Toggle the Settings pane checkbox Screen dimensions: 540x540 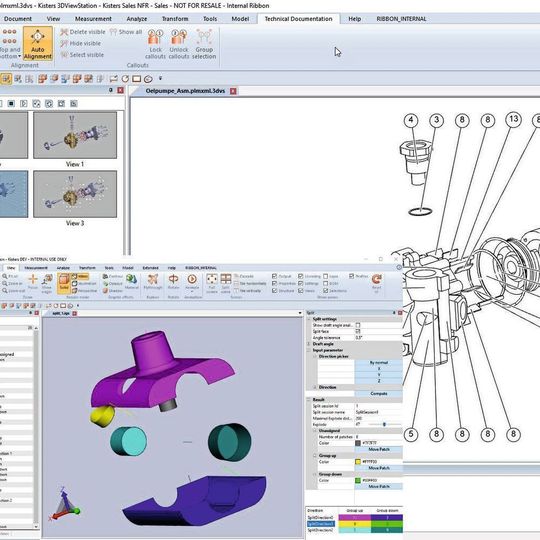(x=301, y=283)
